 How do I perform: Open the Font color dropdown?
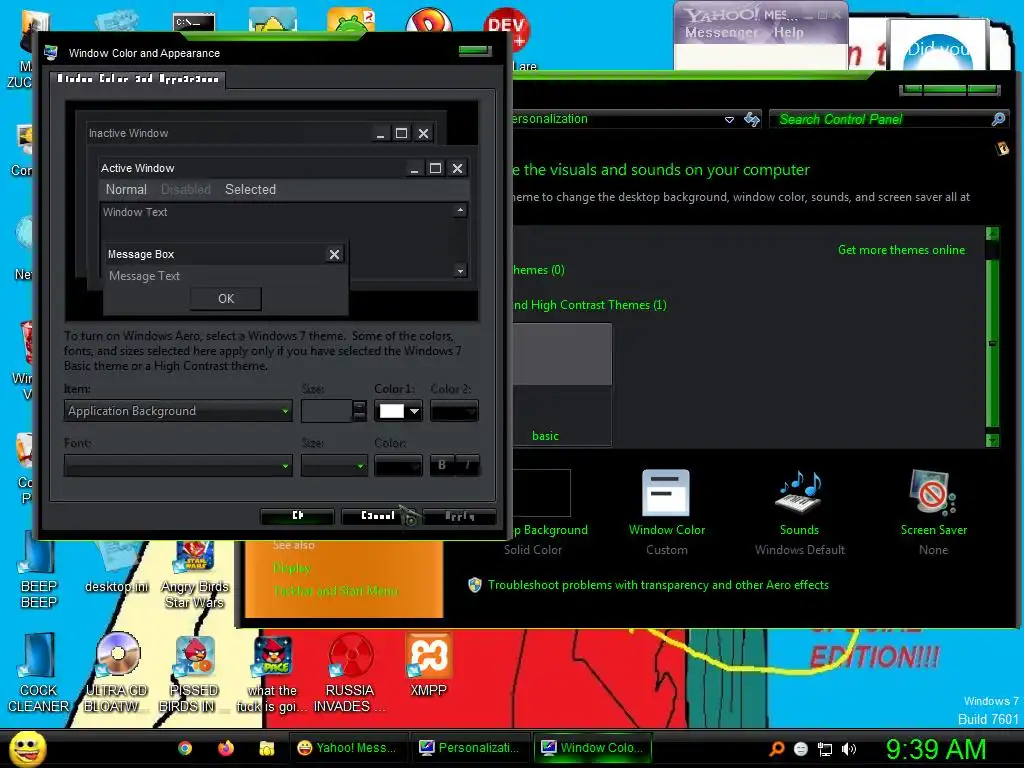pyautogui.click(x=398, y=466)
